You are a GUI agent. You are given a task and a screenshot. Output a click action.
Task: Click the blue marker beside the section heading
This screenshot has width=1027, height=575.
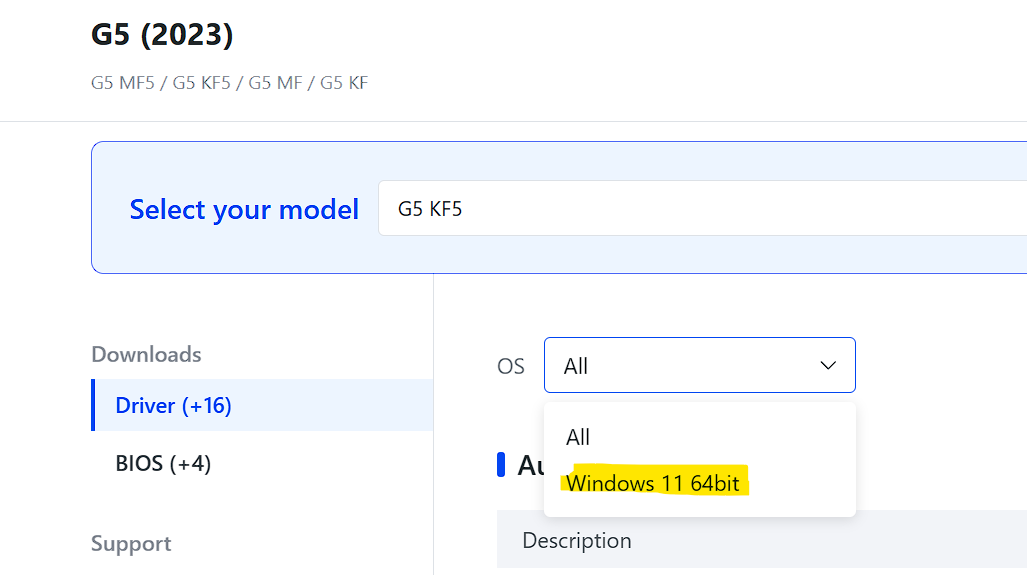[501, 464]
